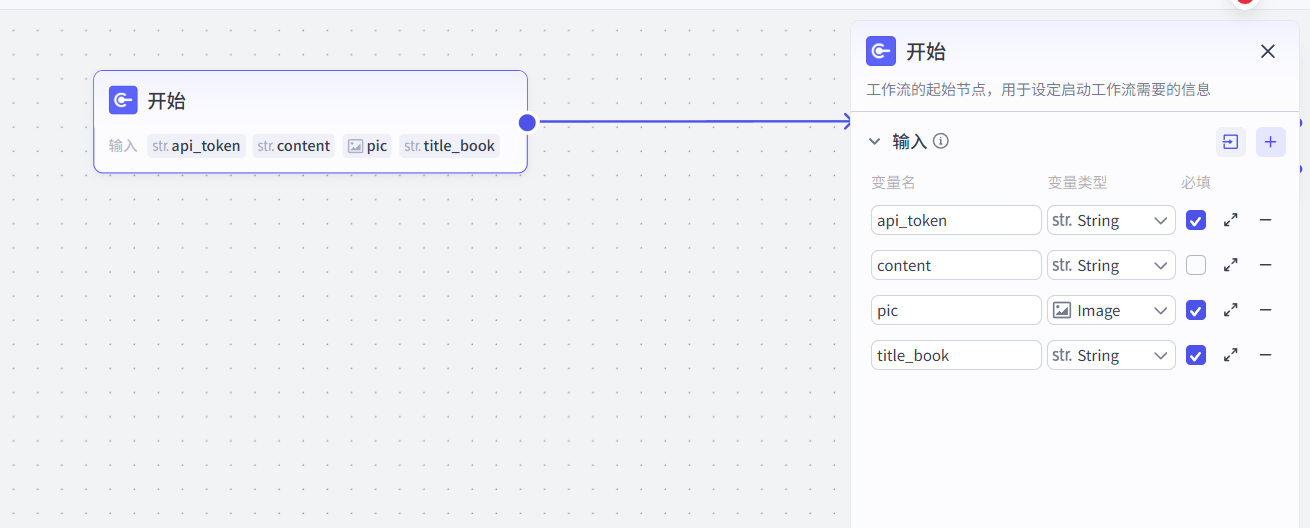Click the import variables icon in 输入 header

click(x=1230, y=142)
